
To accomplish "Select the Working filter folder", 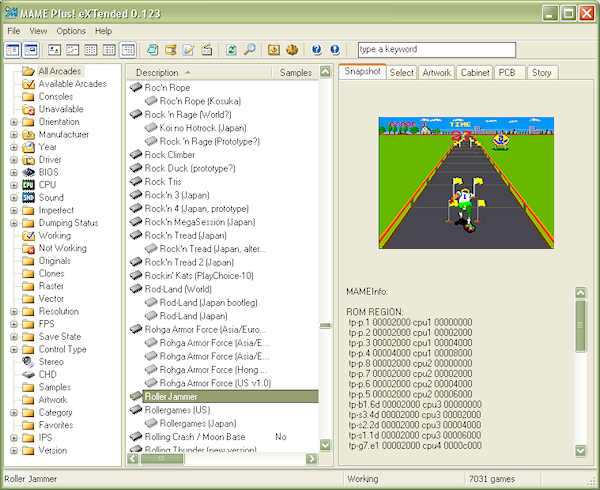I will (54, 236).
